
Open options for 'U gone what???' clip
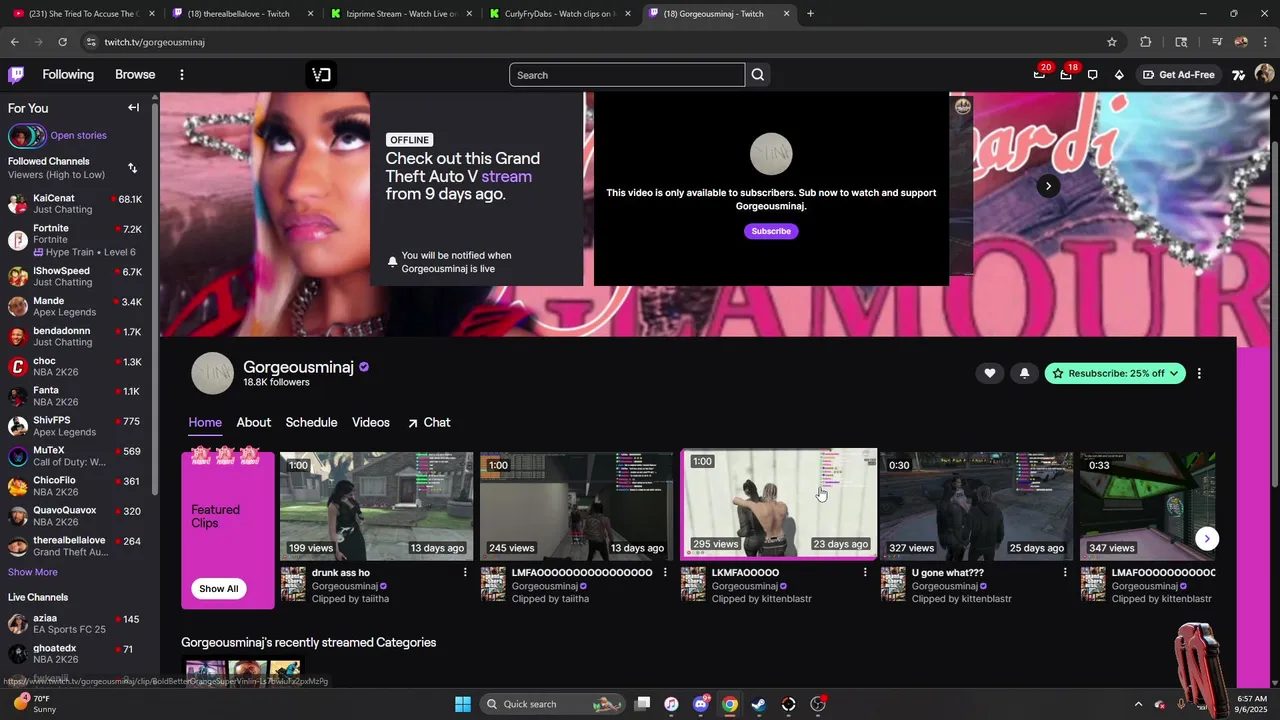(1065, 573)
